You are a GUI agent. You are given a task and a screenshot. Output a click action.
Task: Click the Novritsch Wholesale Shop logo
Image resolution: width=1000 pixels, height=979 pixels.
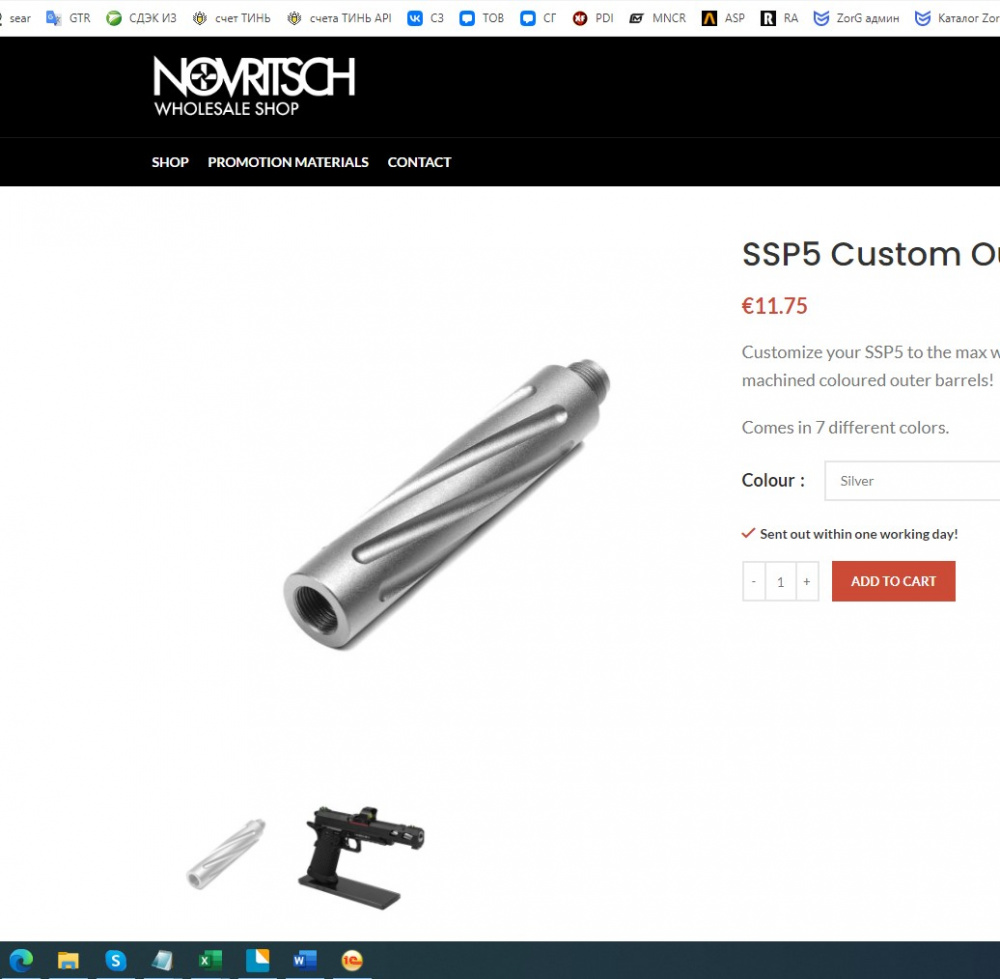(254, 86)
